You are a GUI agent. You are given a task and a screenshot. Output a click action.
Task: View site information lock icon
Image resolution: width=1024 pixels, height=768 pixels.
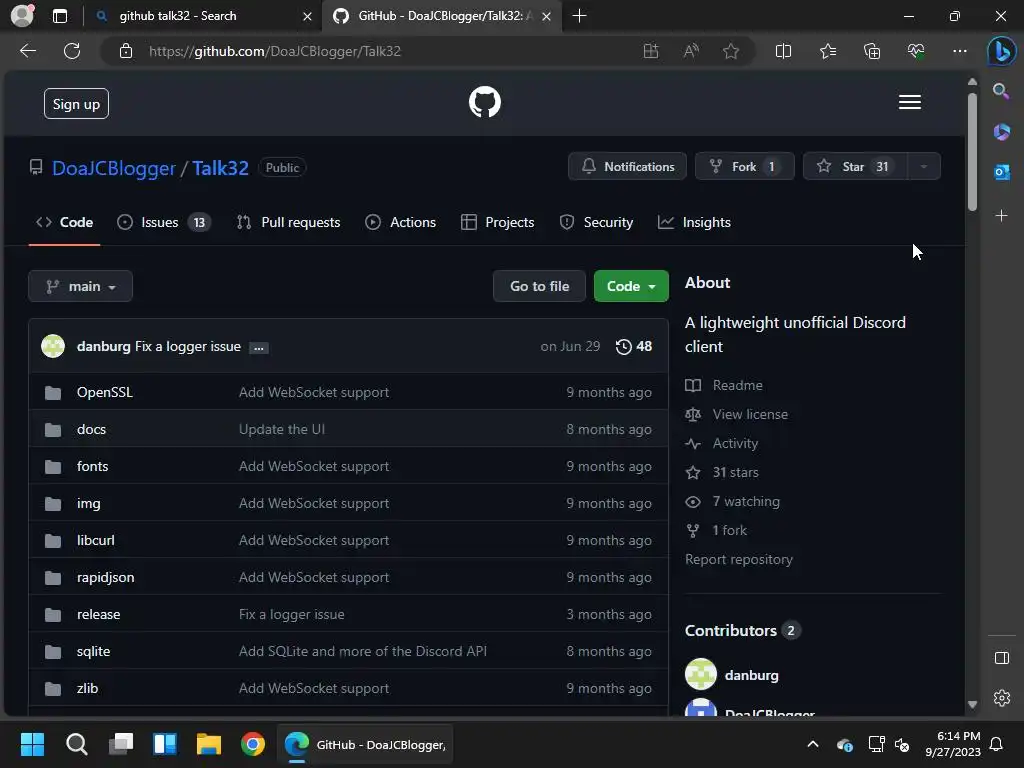[126, 51]
